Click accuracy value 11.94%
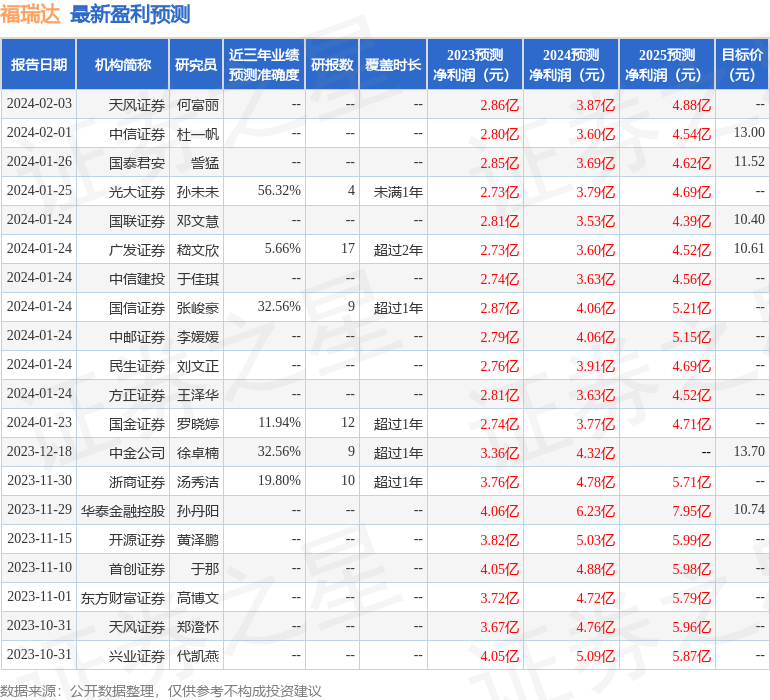Screen dimensions: 770x700 (279, 422)
